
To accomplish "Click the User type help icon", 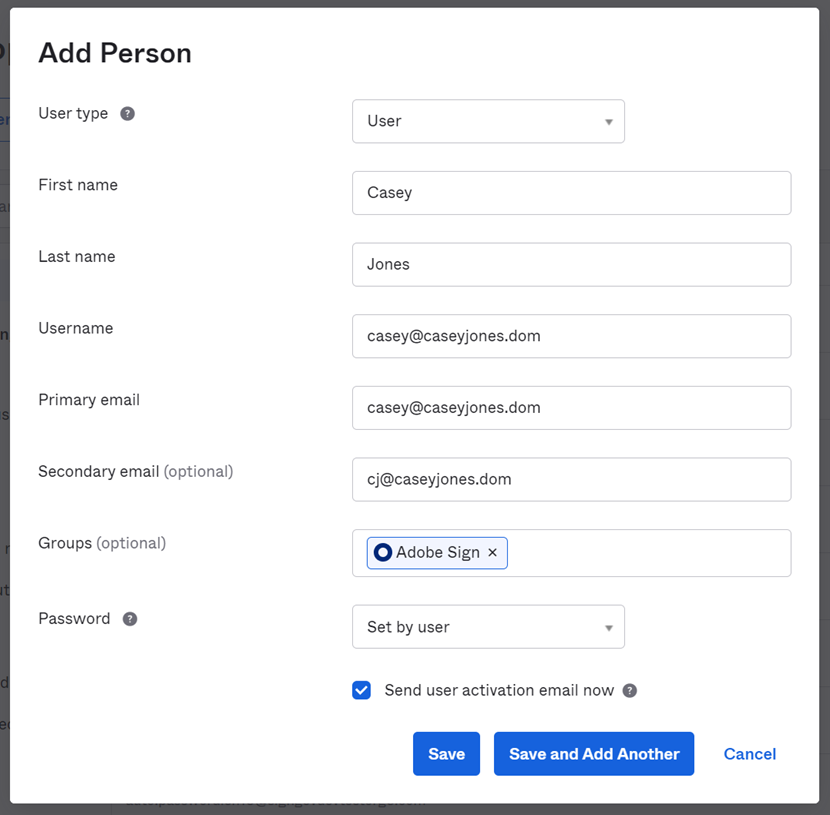I will (x=128, y=114).
